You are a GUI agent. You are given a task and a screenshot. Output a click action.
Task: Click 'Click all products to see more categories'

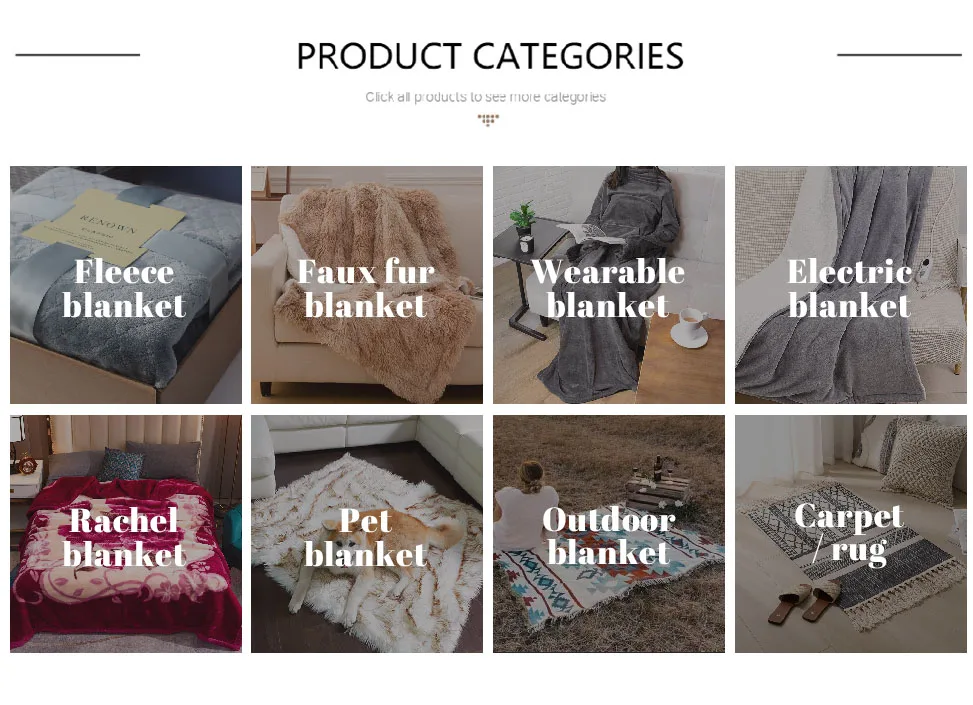pos(485,97)
